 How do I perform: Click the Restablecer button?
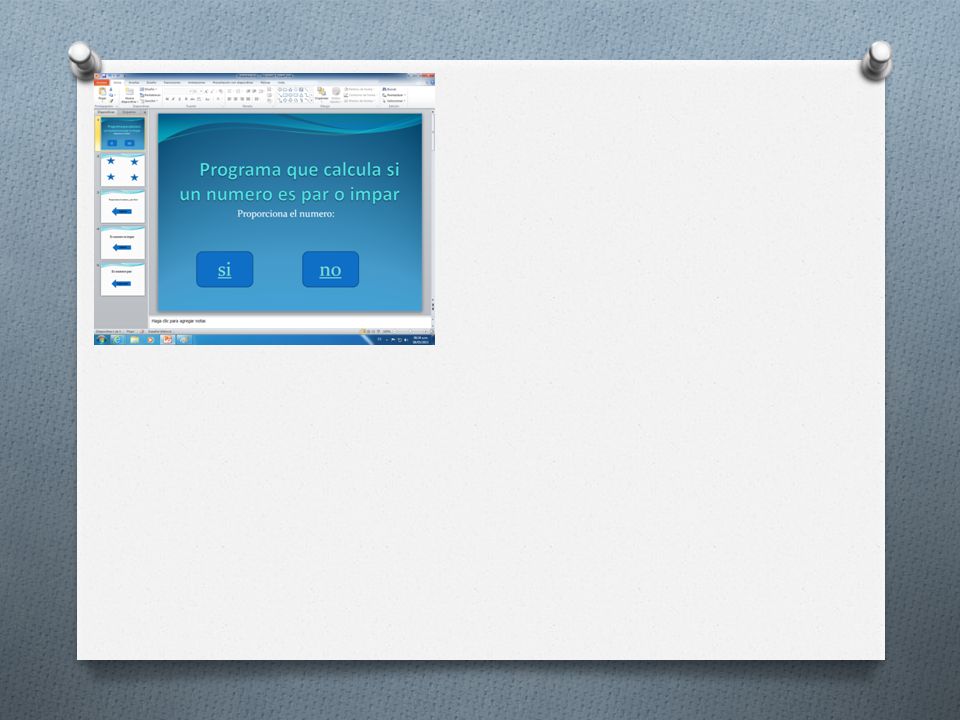click(151, 95)
